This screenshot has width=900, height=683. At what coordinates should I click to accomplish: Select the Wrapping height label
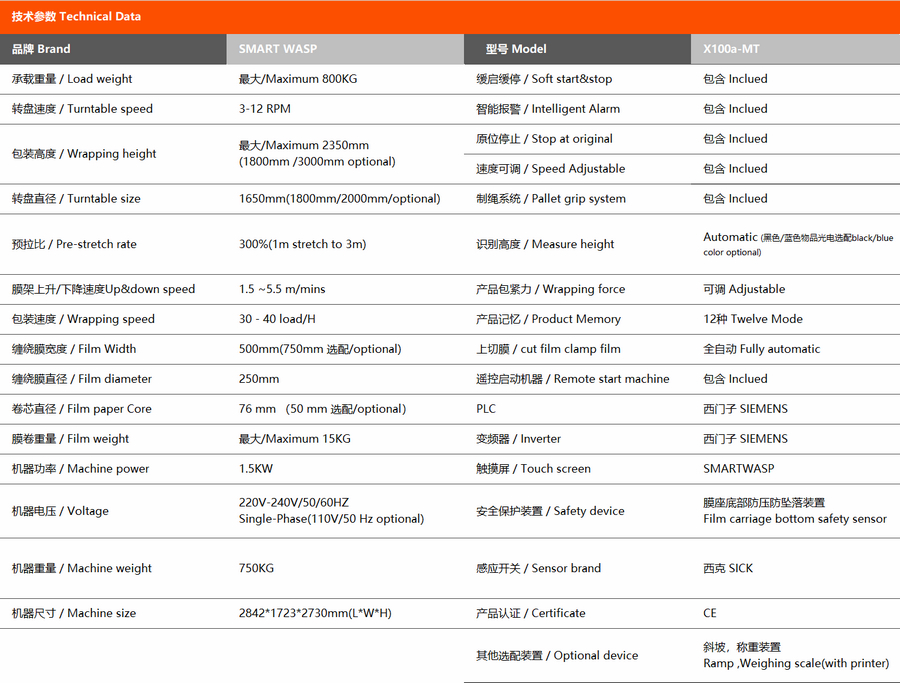point(84,154)
